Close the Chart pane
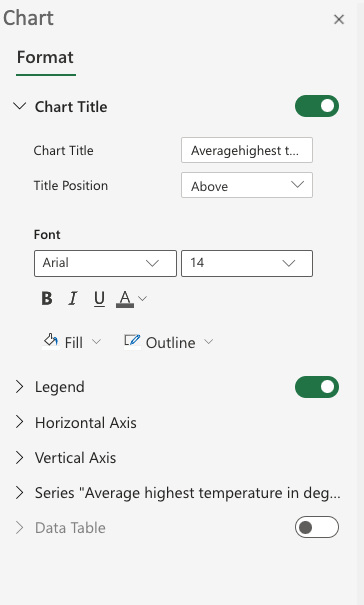This screenshot has width=364, height=605. coord(339,19)
